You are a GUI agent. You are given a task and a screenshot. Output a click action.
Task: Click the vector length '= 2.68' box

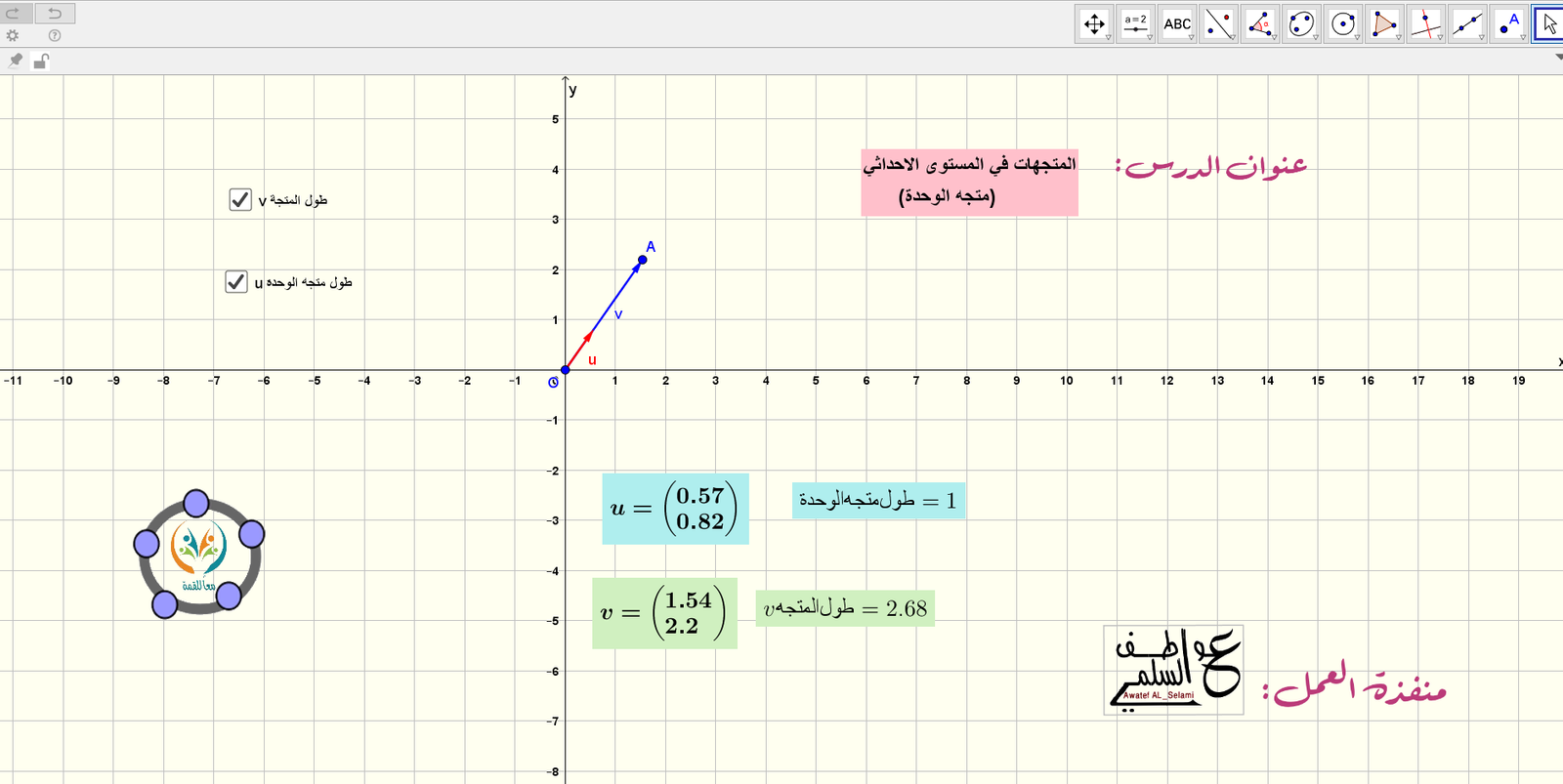[x=845, y=608]
